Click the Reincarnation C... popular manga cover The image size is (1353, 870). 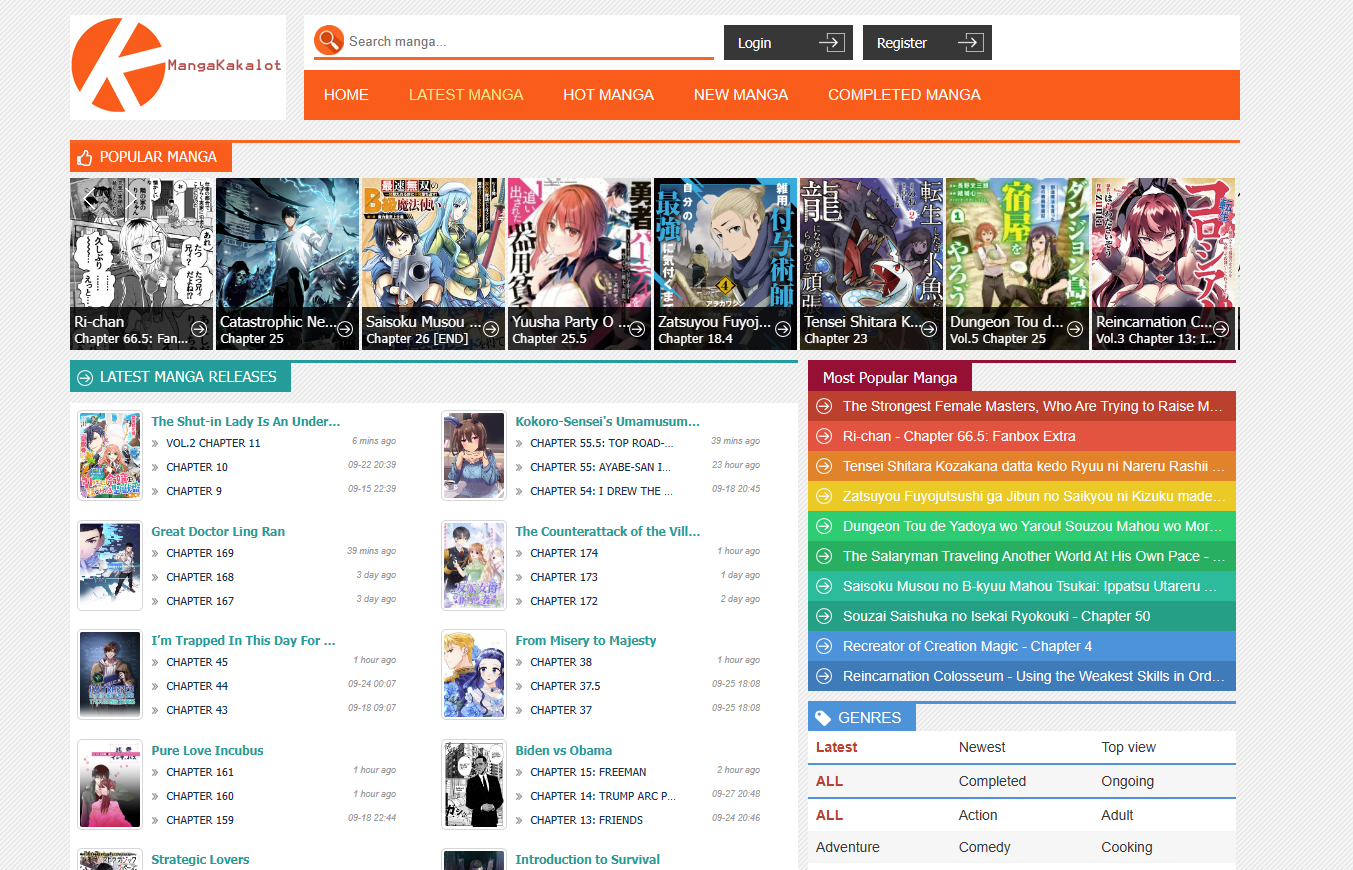coord(1164,264)
